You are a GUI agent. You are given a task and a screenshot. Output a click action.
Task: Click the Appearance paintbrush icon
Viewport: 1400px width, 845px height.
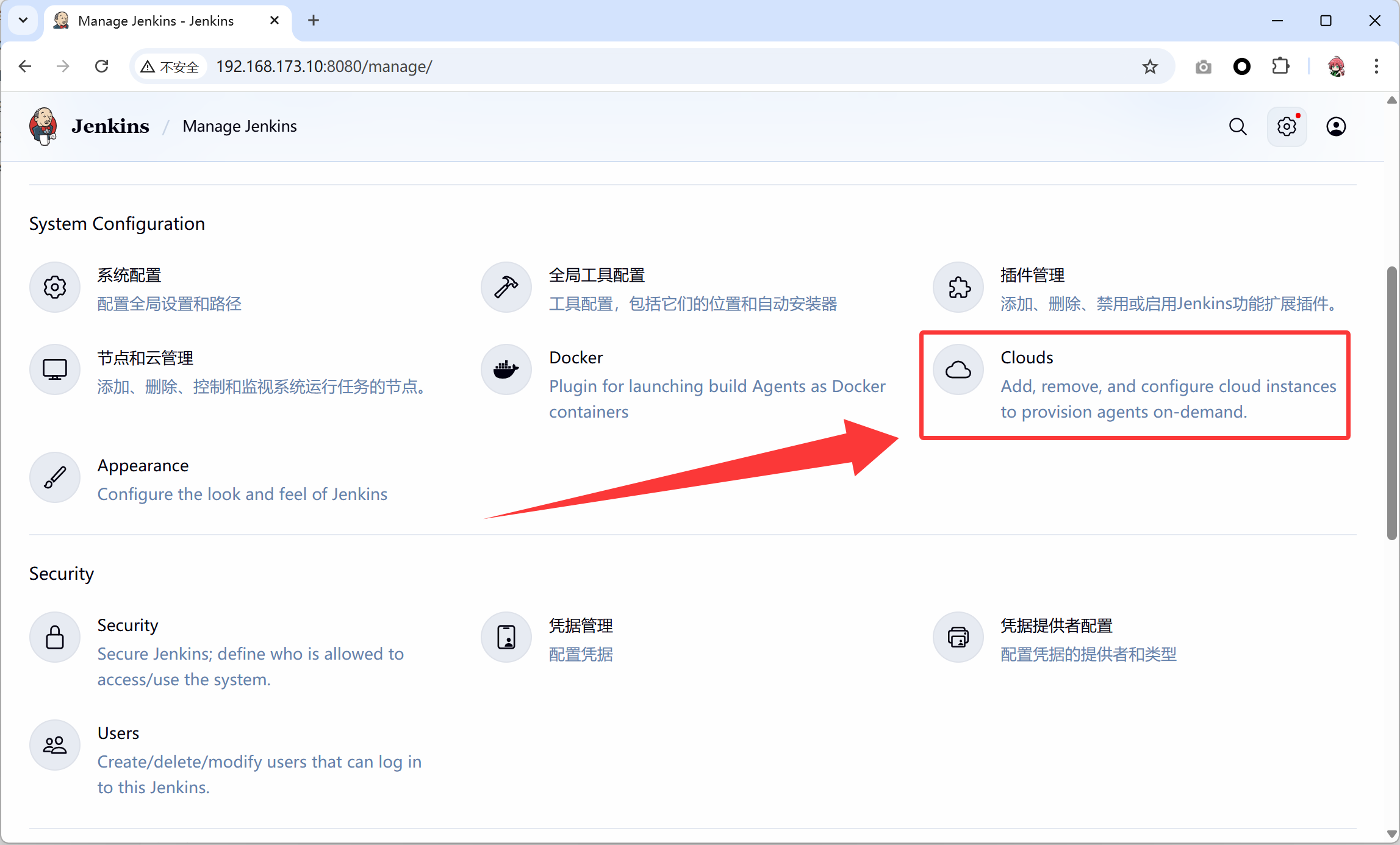(55, 477)
